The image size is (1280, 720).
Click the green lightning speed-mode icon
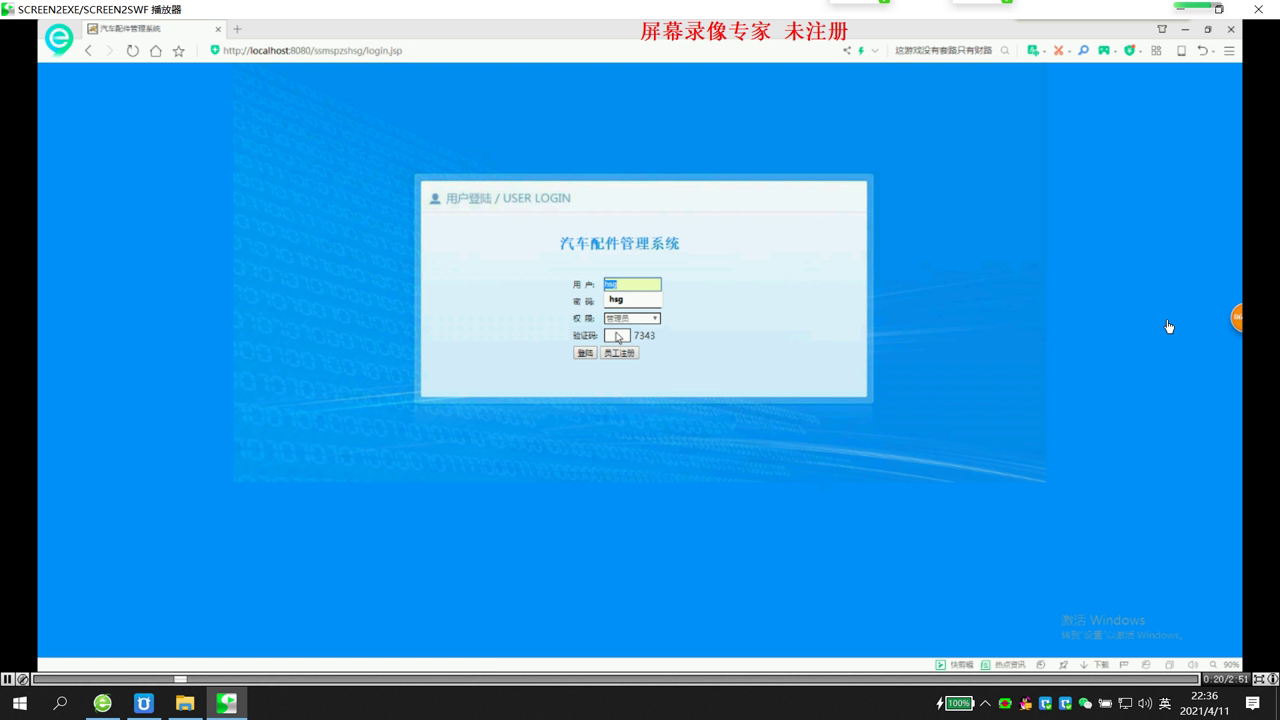click(861, 50)
